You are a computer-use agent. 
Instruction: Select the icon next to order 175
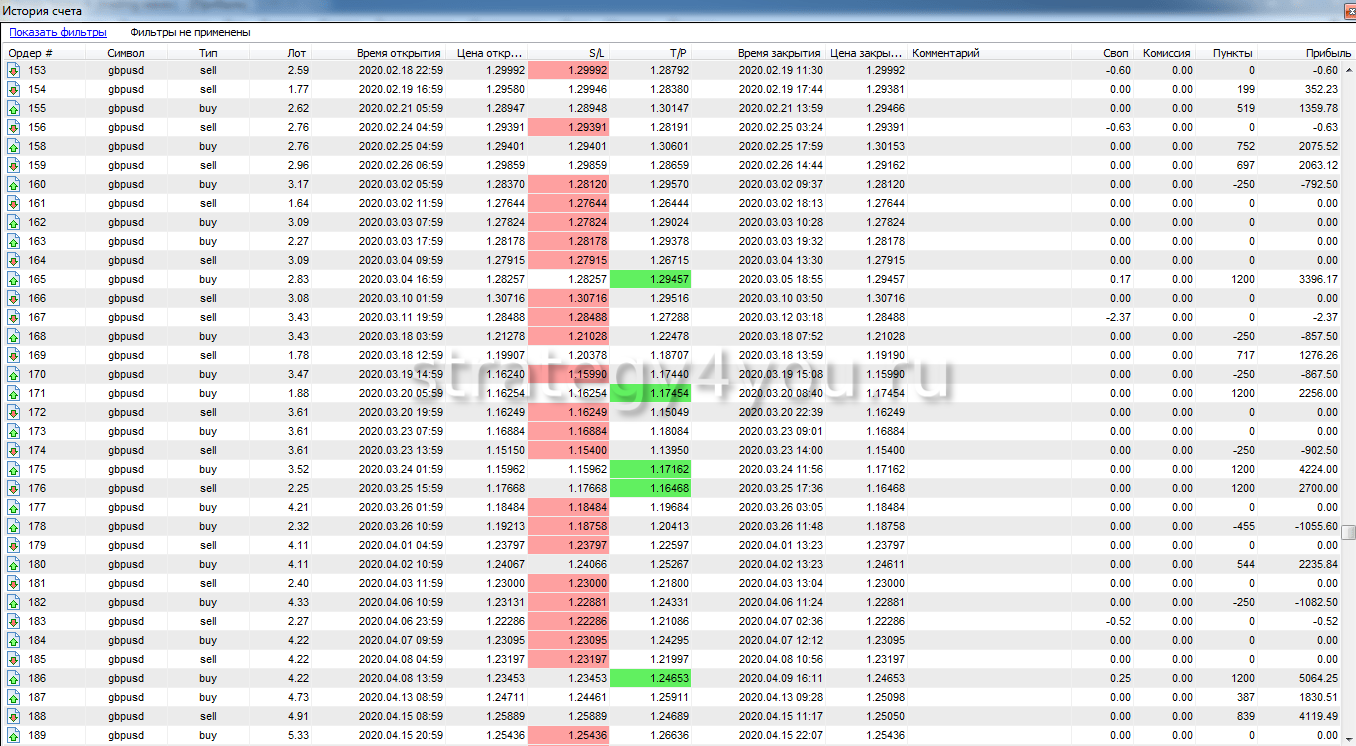(x=14, y=469)
